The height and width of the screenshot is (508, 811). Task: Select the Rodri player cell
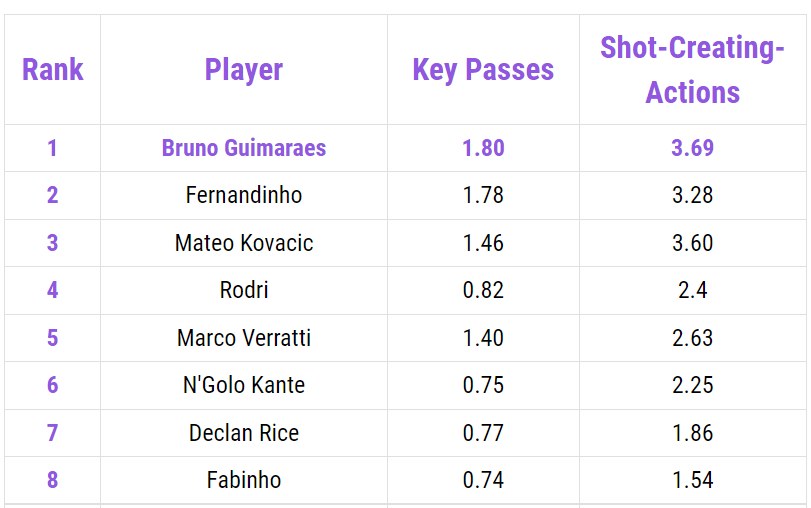pyautogui.click(x=244, y=290)
